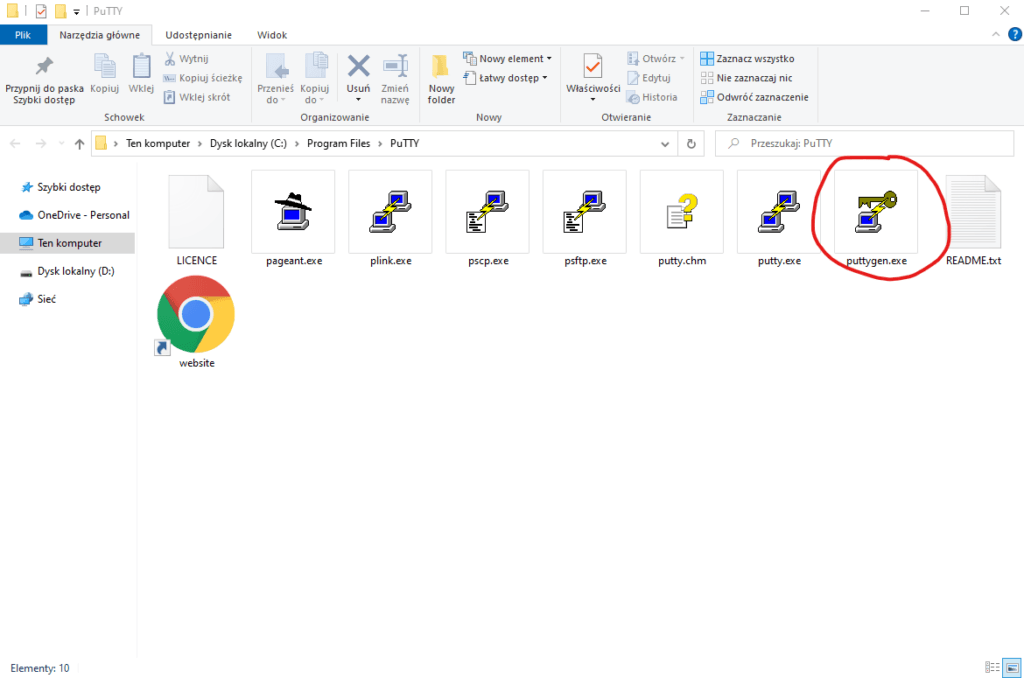This screenshot has height=678, width=1024.
Task: Select the plink.exe file icon
Action: tap(391, 219)
